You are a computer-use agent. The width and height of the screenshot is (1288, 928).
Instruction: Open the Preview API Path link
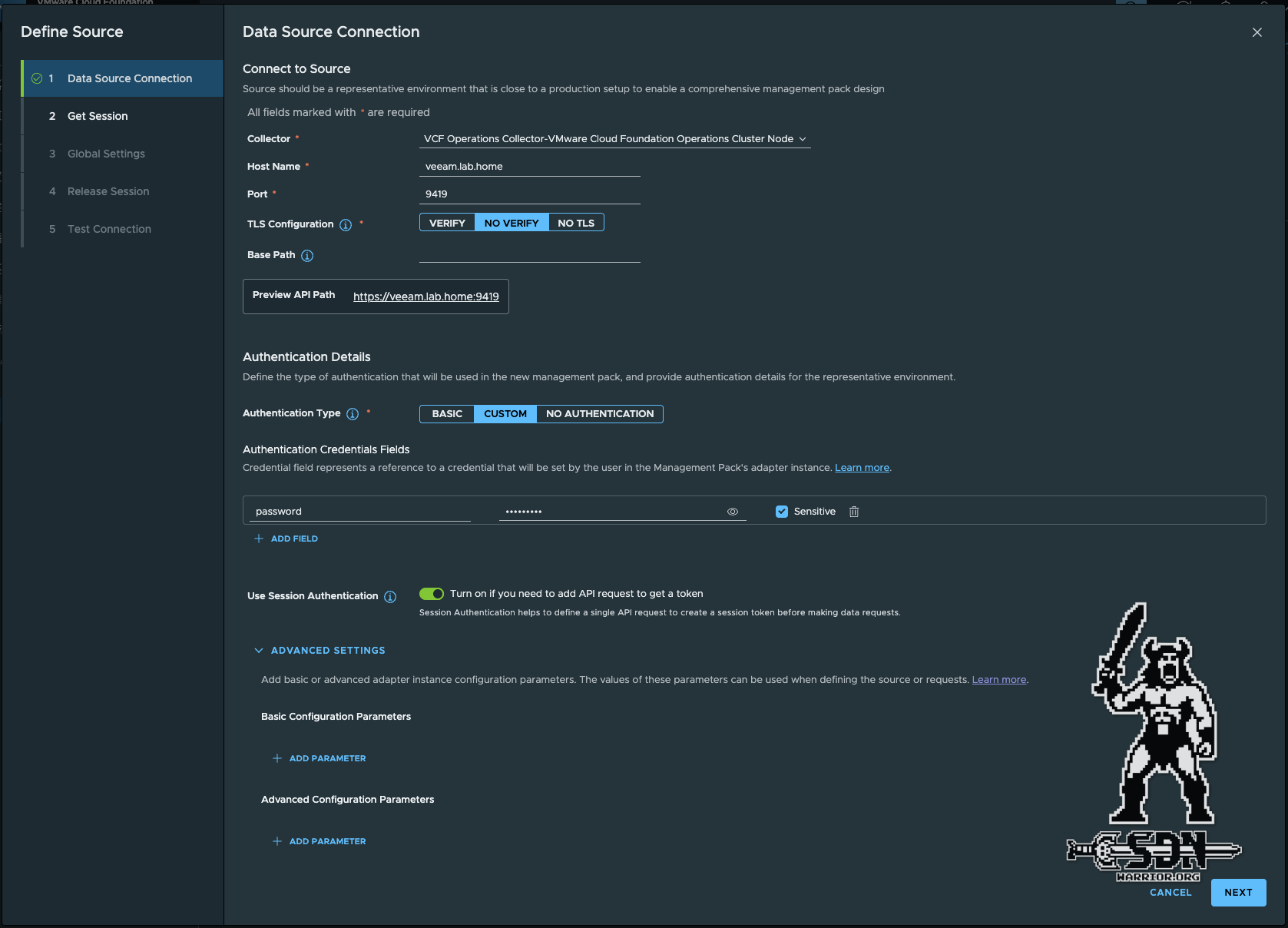click(x=425, y=297)
